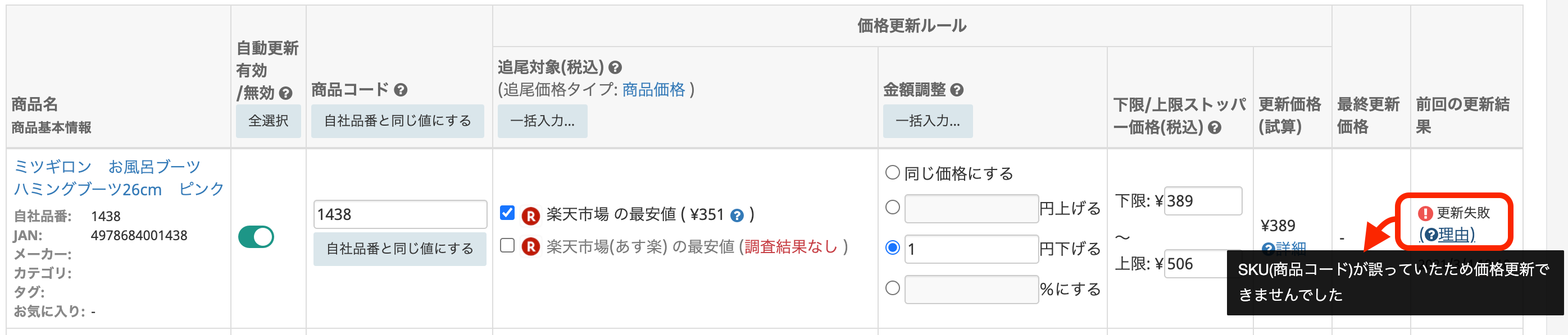Screen dimensions: 1568x335
Task: Click help icon next to ストッパー価格(税込)
Action: (1215, 128)
